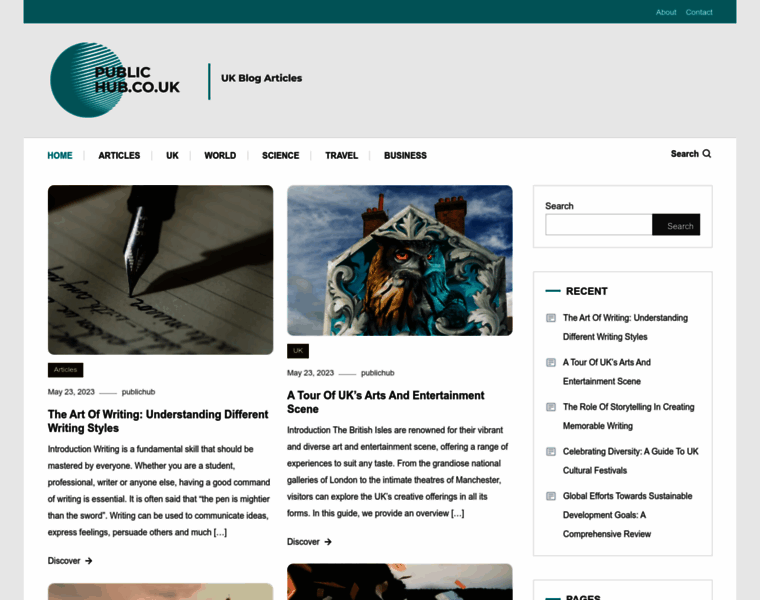Open the World menu item
Viewport: 760px width, 600px height.
(x=220, y=156)
